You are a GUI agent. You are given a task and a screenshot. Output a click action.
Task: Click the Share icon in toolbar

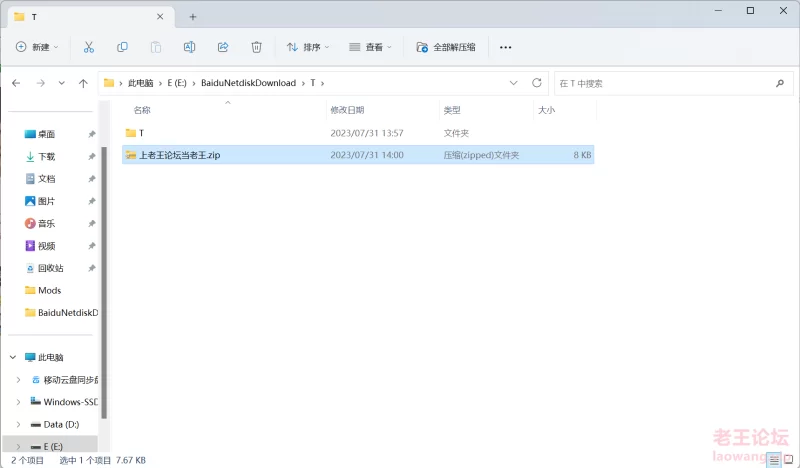(x=223, y=47)
